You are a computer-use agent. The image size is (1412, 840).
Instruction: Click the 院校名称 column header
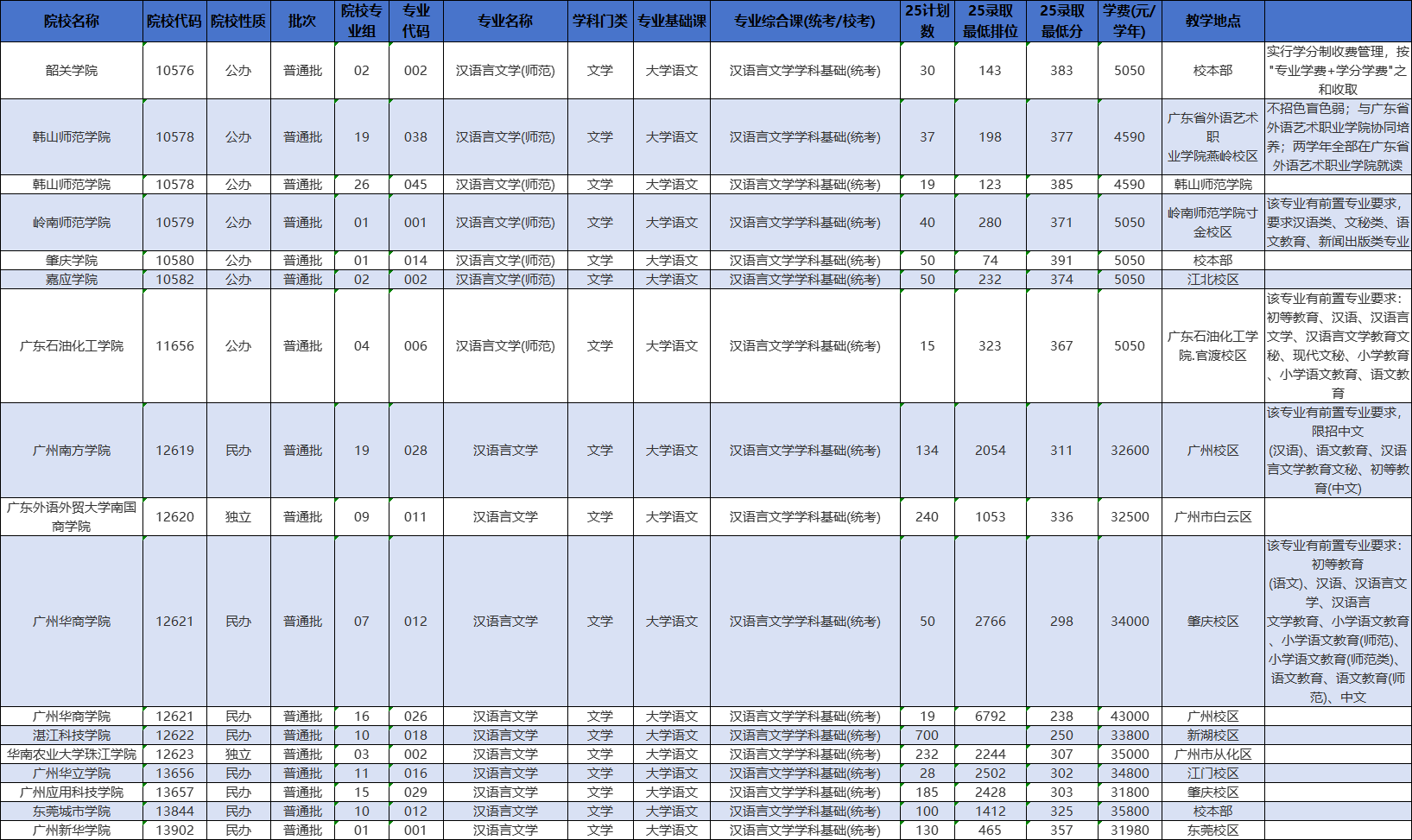pos(72,21)
